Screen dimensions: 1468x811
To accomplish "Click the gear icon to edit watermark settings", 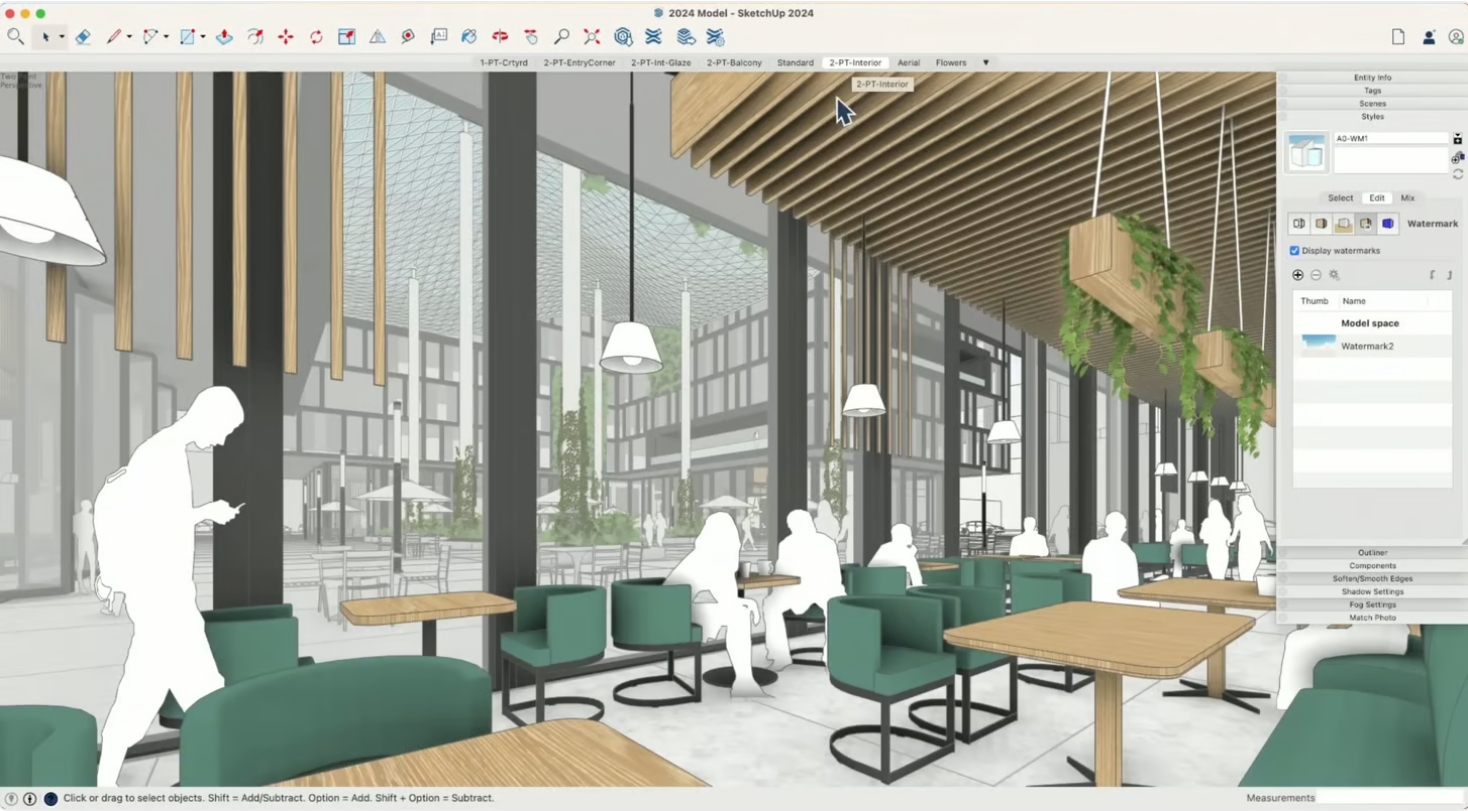I will (x=1334, y=275).
